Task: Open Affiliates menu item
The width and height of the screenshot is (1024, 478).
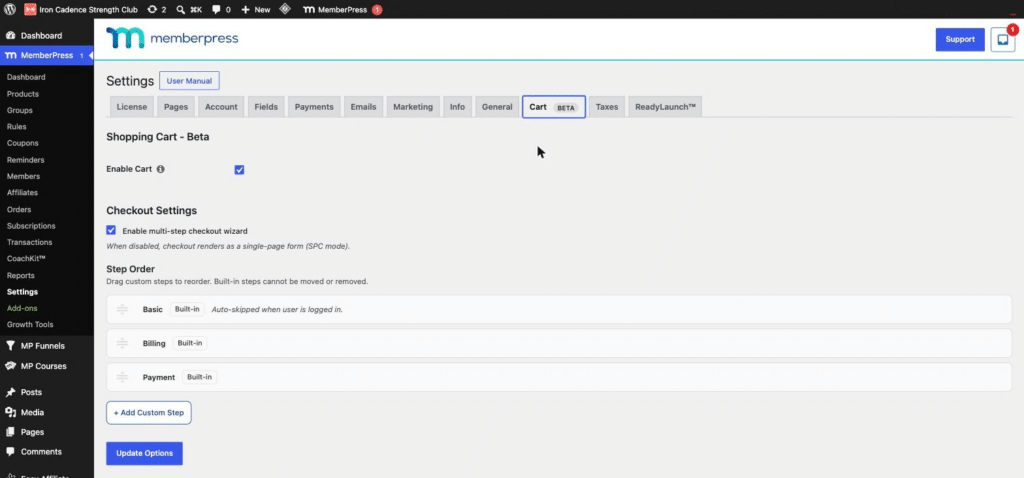Action: [22, 193]
